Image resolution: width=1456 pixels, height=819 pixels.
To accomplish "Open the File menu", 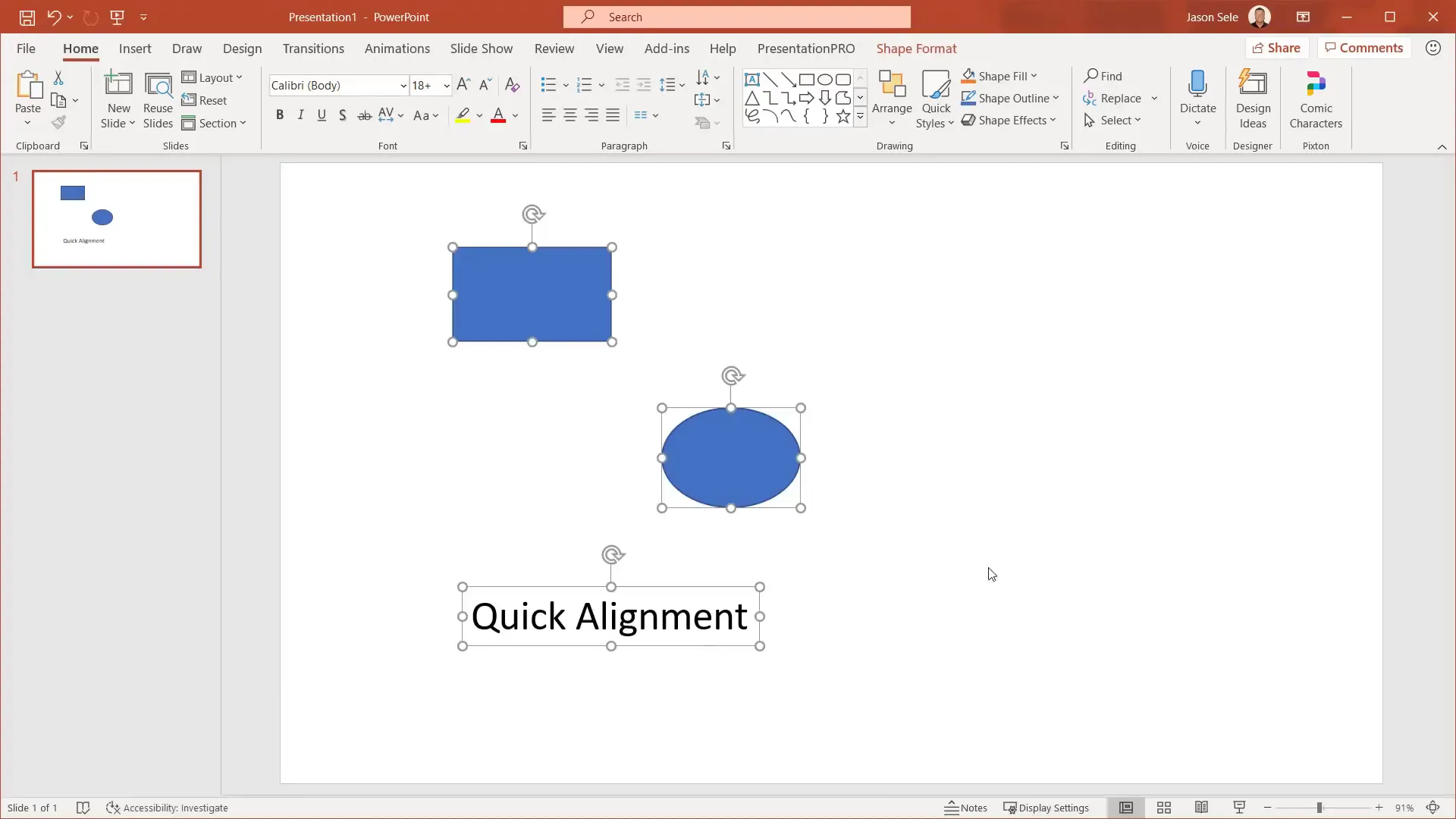I will (26, 49).
